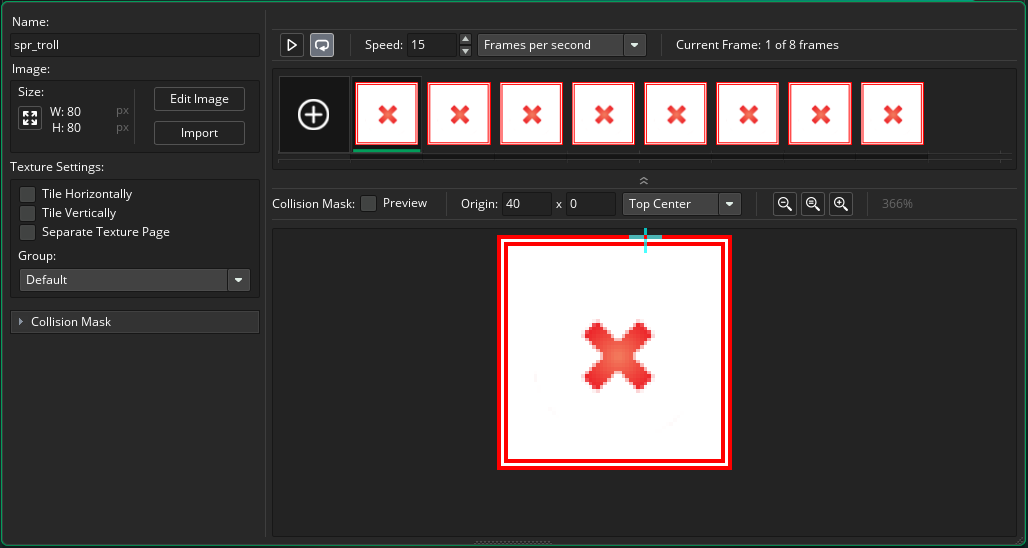Open the Frames per second dropdown
Image resolution: width=1028 pixels, height=548 pixels.
click(562, 45)
